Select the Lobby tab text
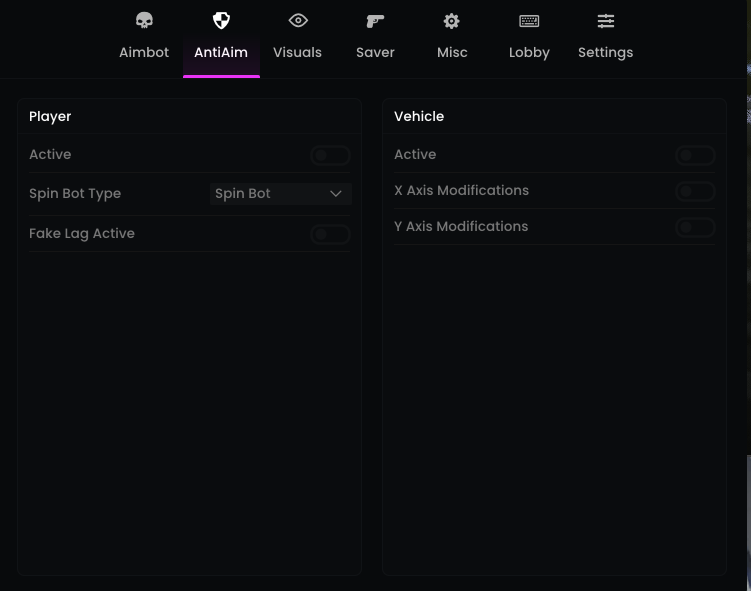 [x=529, y=52]
